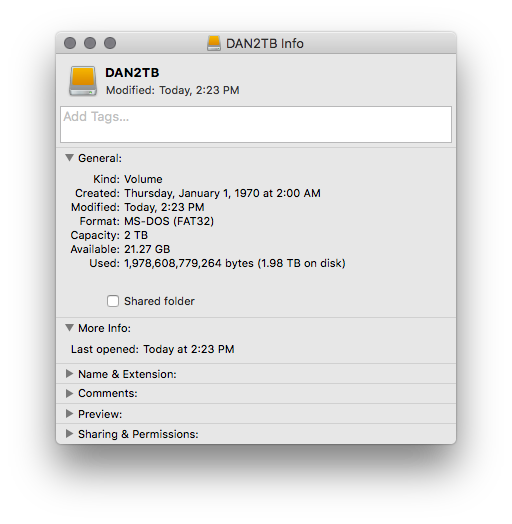Expand the Sharing & Permissions section
512x524 pixels.
click(70, 434)
